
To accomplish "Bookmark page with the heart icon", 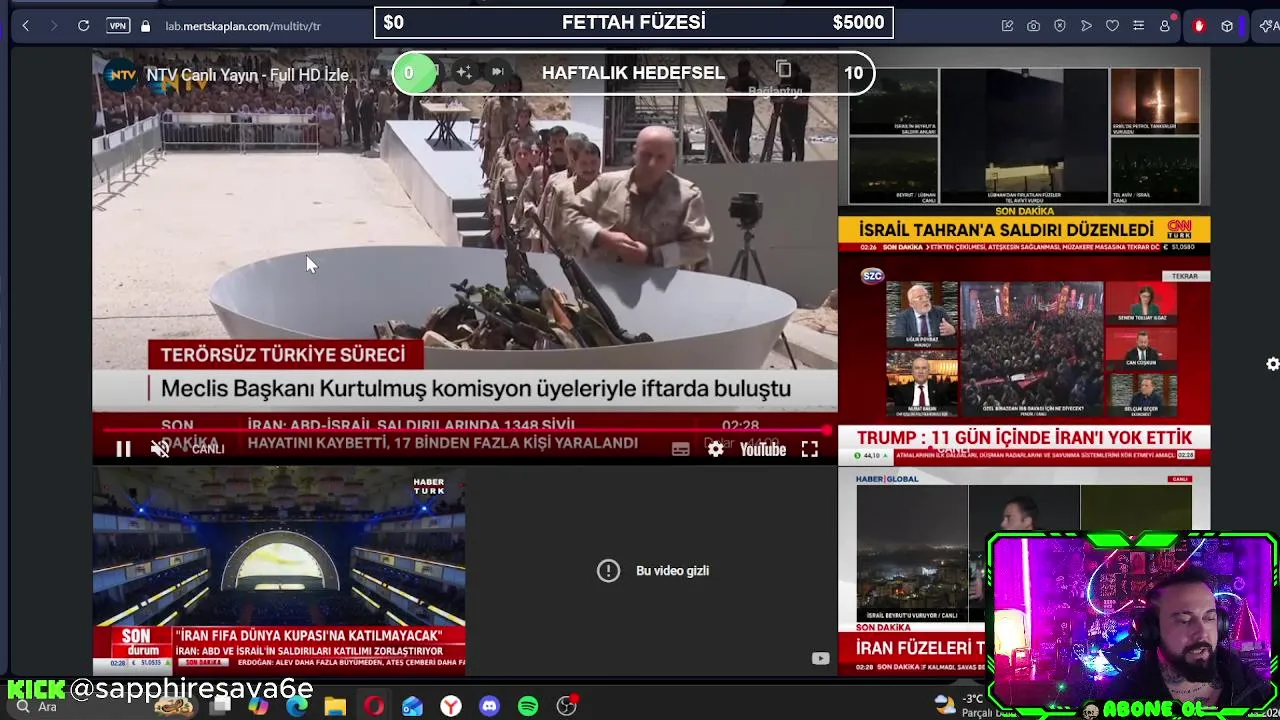I will [1112, 26].
